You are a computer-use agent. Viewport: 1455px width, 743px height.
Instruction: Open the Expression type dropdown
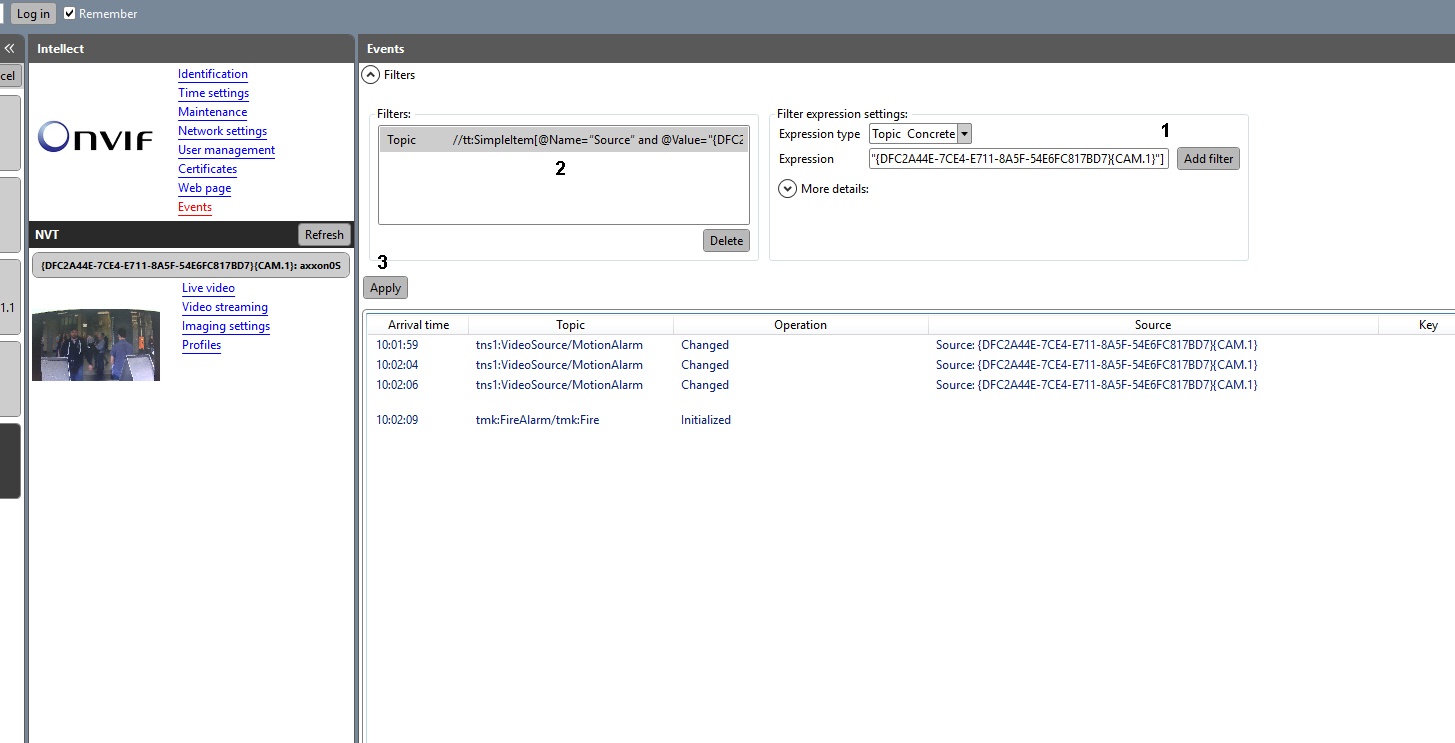964,134
